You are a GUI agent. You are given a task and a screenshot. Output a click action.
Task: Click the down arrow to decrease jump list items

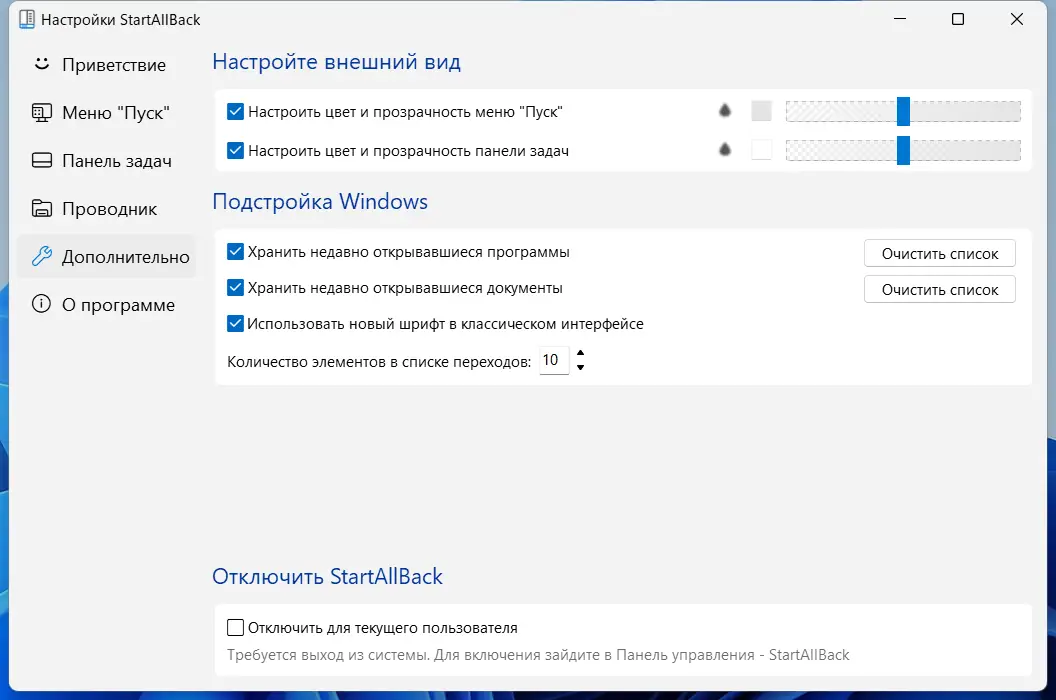coord(580,366)
